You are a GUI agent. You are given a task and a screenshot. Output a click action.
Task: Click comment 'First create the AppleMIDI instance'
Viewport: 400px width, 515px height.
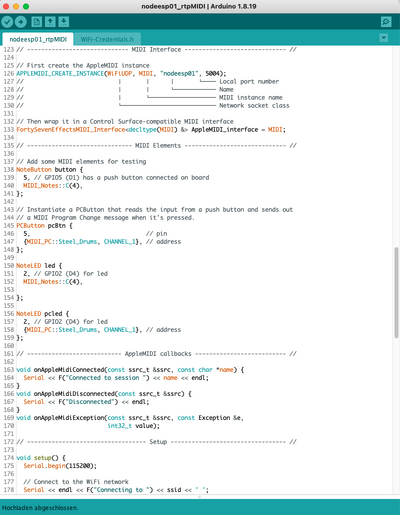(83, 65)
